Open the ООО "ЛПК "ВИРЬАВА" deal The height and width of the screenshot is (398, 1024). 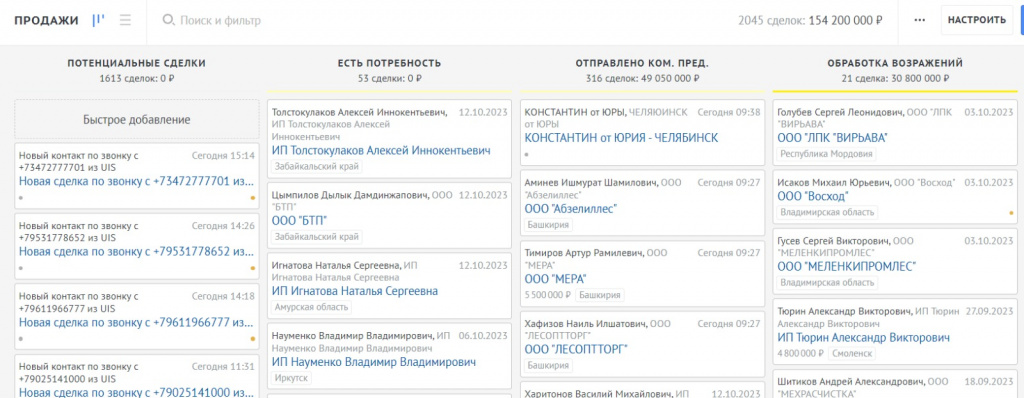coord(833,138)
